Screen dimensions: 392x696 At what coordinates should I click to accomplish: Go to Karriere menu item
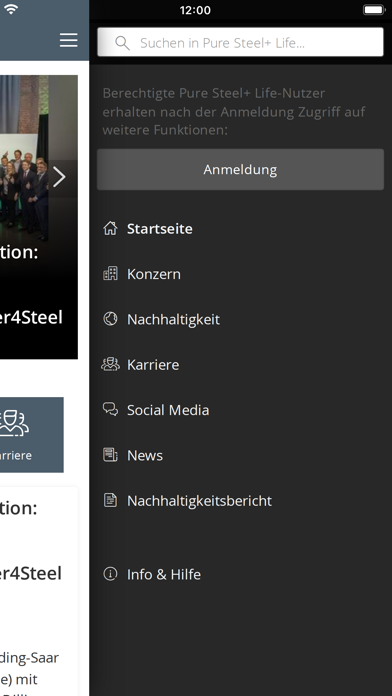pos(153,364)
